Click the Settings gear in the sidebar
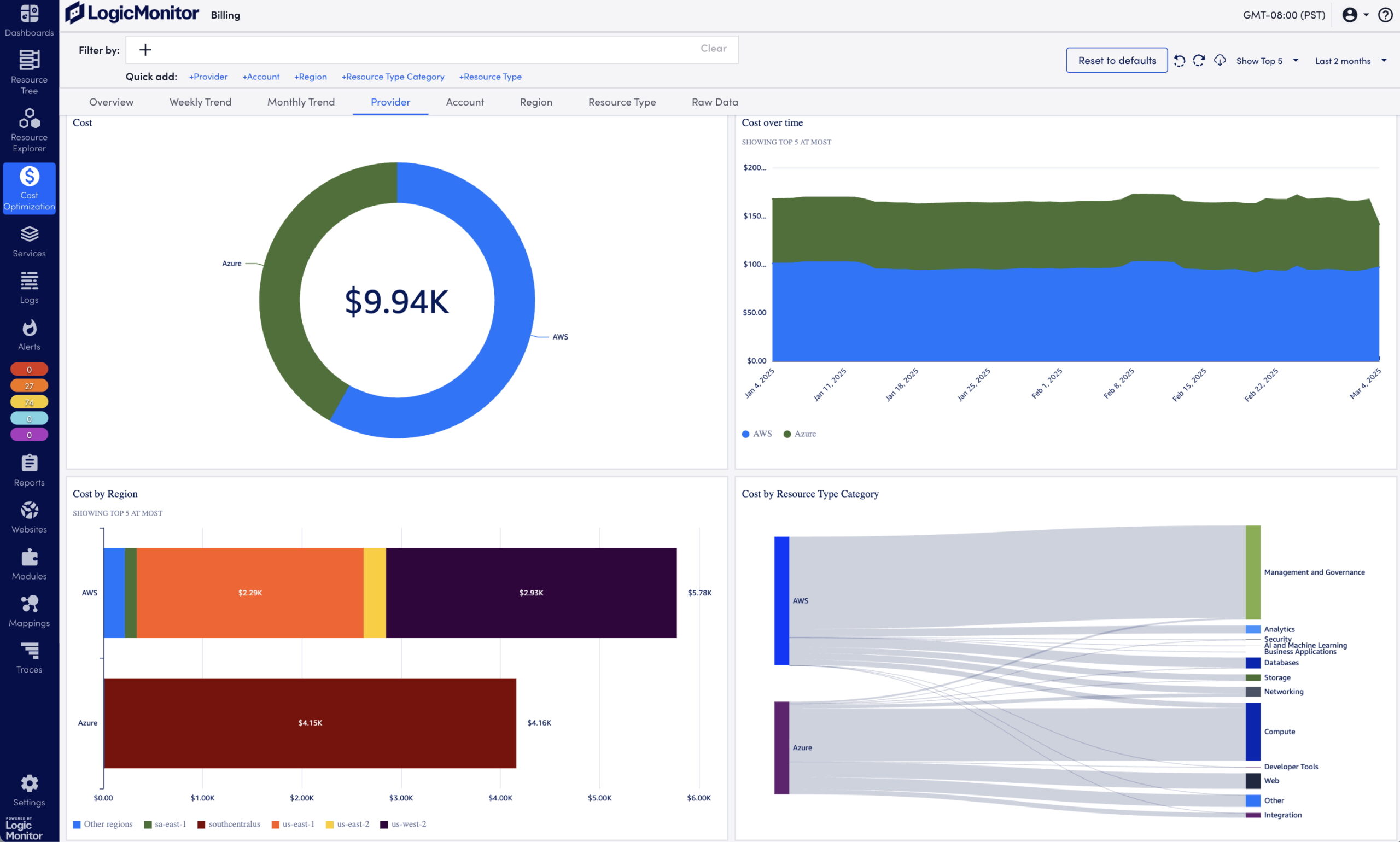 coord(29,783)
